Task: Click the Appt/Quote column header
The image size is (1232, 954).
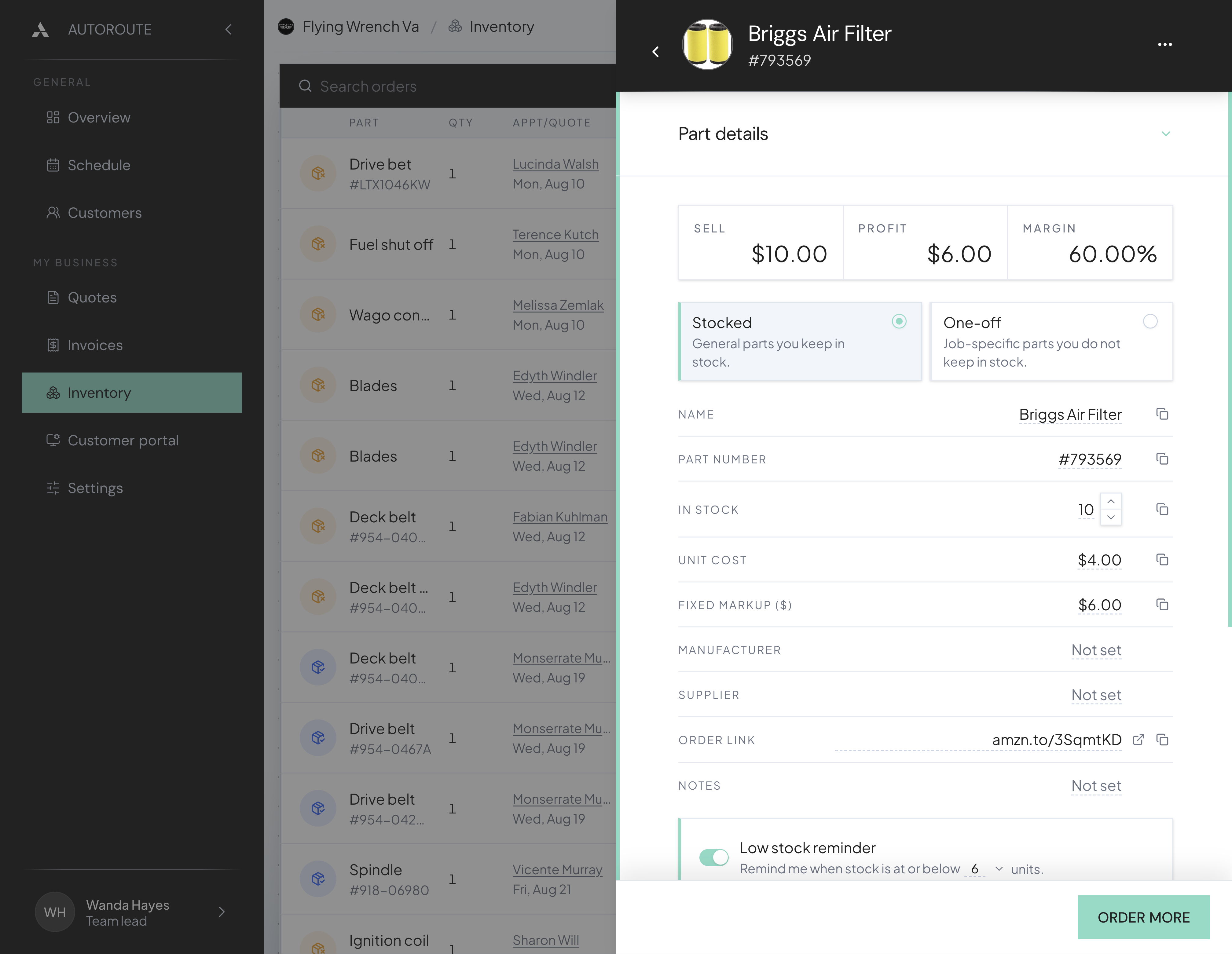Action: point(551,123)
